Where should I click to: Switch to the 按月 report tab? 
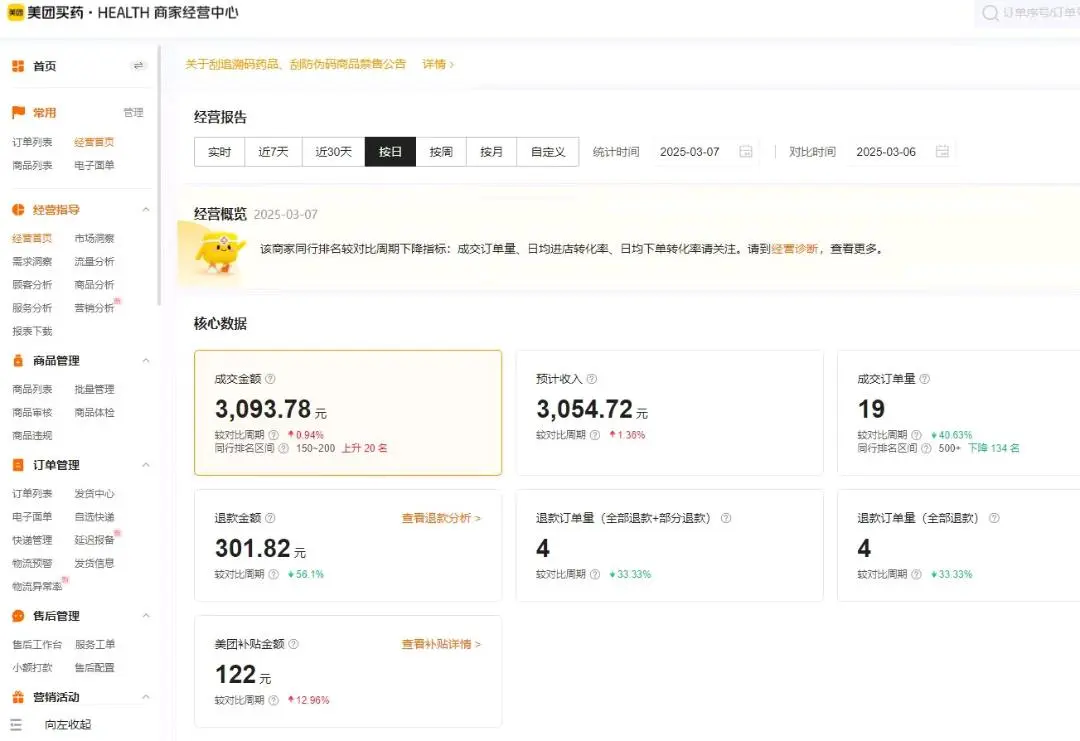491,152
